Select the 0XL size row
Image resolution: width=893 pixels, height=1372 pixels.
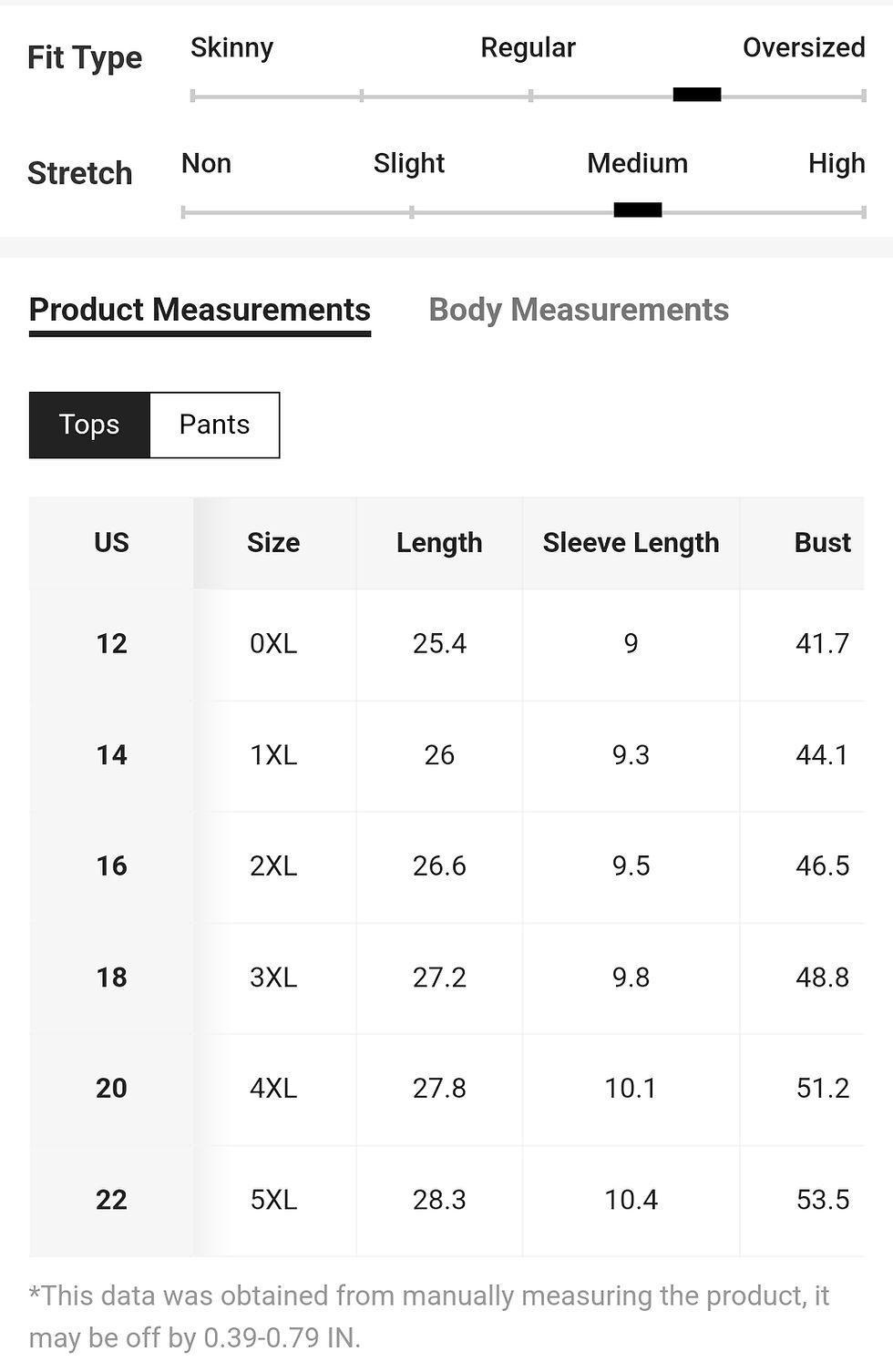(446, 644)
